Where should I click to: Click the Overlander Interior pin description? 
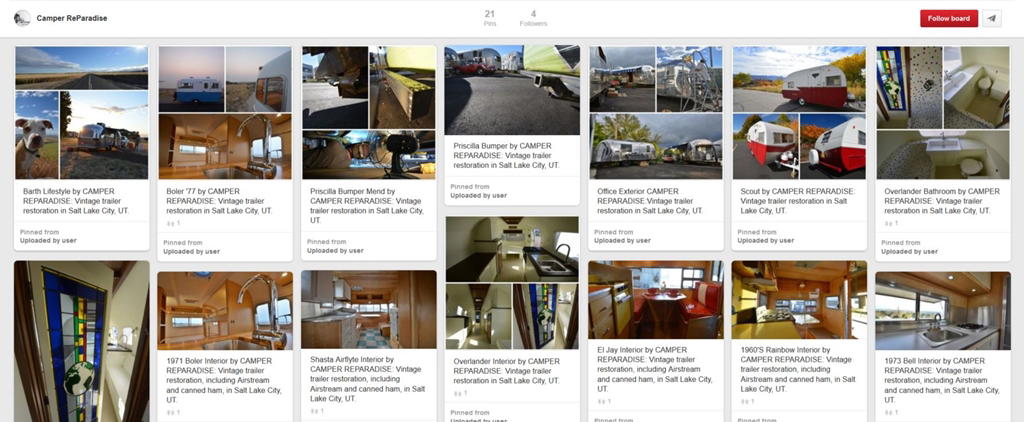(x=512, y=370)
